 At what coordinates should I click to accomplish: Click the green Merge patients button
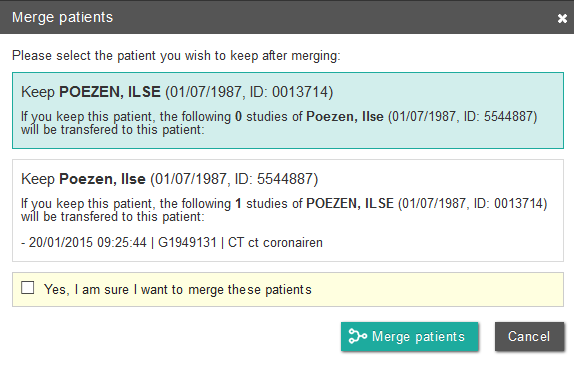(x=410, y=337)
